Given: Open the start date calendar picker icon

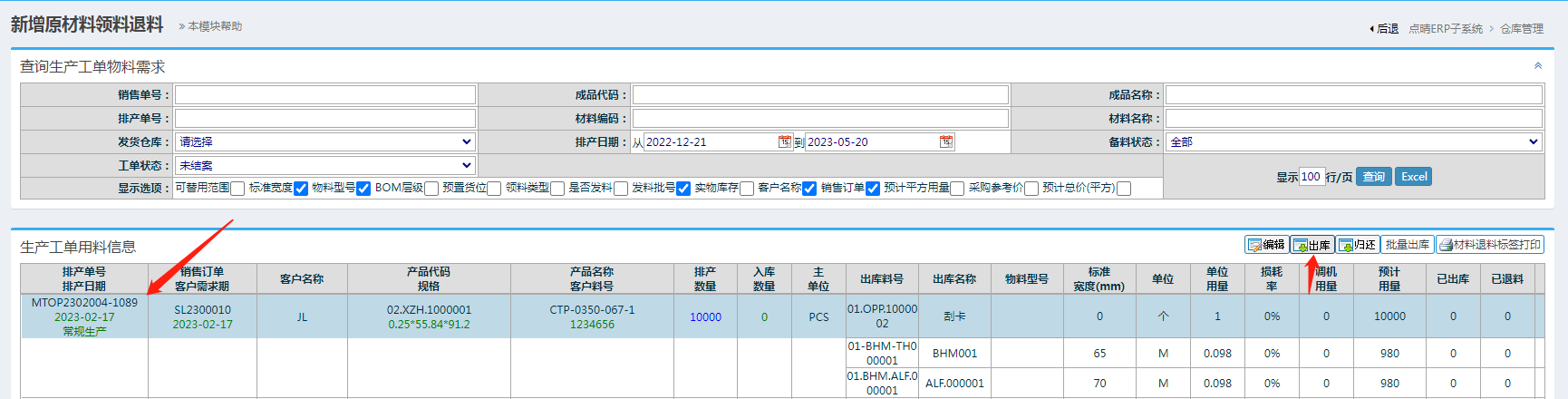Looking at the screenshot, I should 785,141.
